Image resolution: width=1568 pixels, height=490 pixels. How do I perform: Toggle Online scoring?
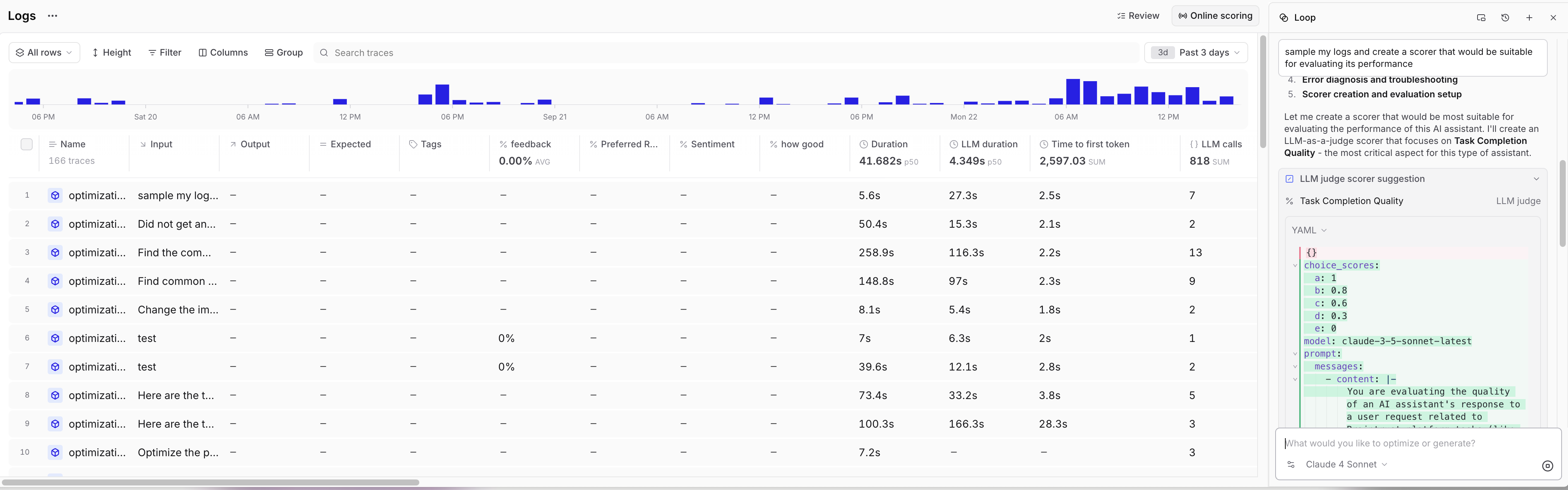coord(1215,15)
